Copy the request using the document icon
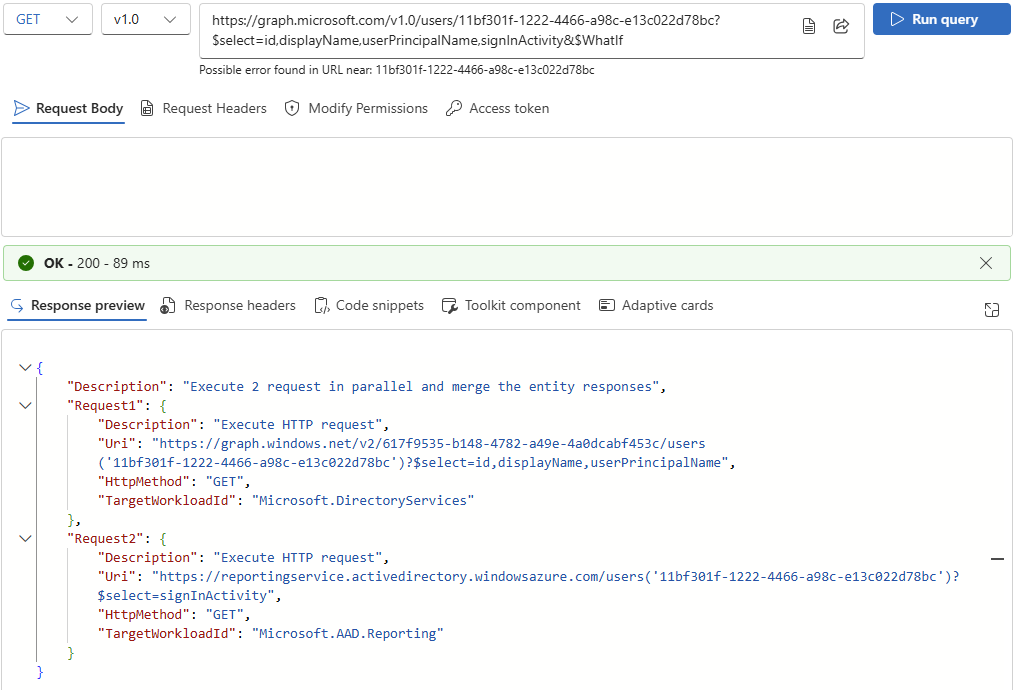This screenshot has width=1018, height=690. point(809,26)
